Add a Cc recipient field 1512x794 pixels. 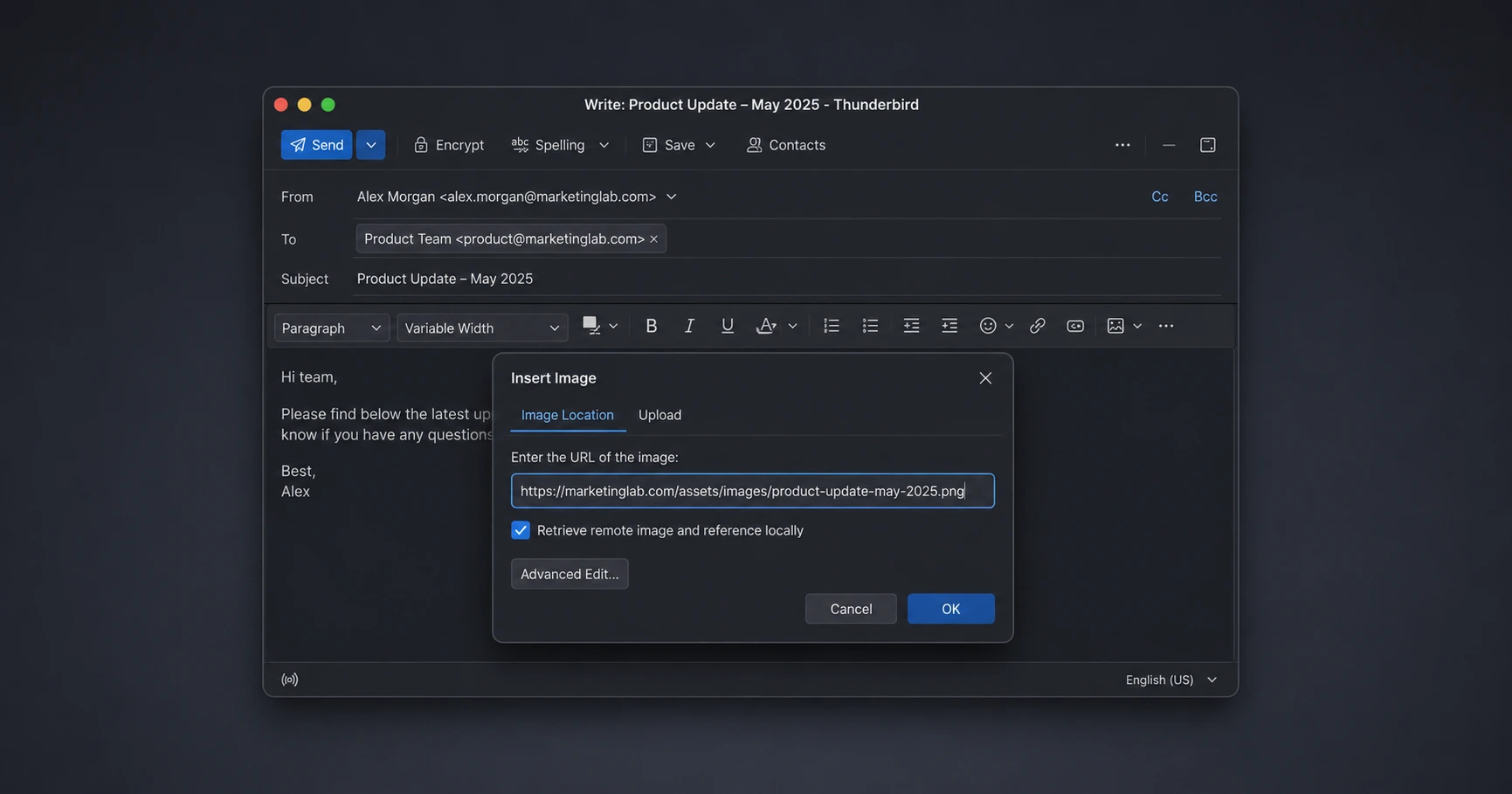[1160, 197]
